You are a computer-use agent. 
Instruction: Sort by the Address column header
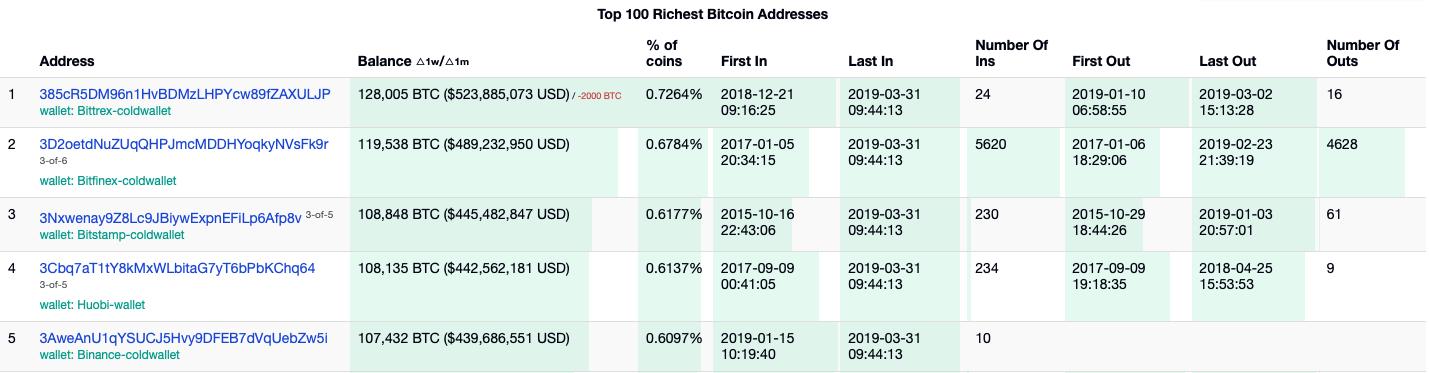[67, 61]
